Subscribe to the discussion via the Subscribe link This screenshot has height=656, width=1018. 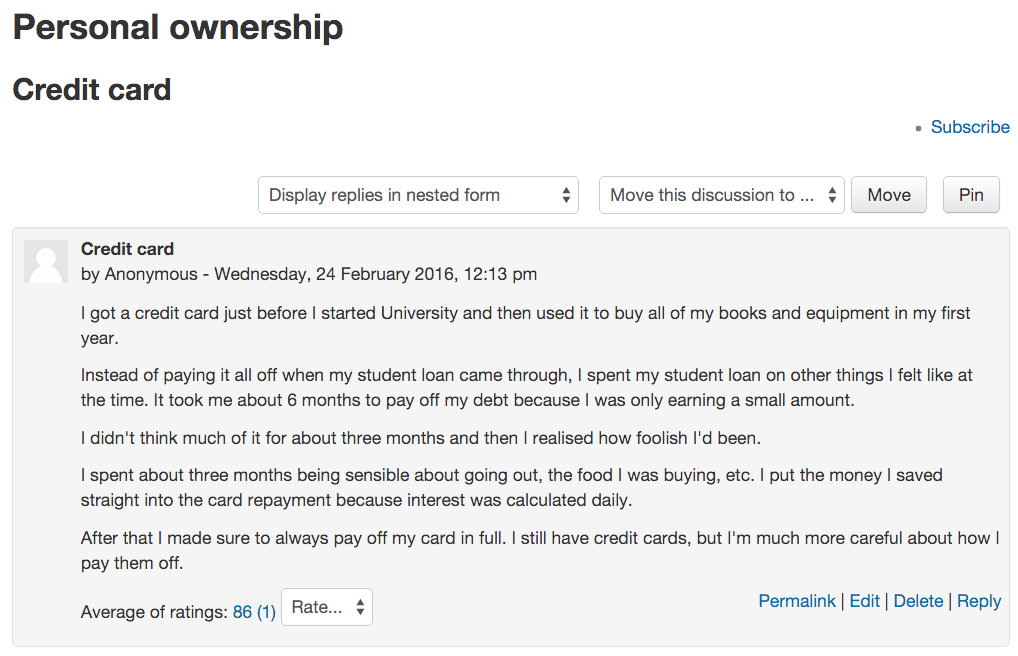pyautogui.click(x=970, y=127)
